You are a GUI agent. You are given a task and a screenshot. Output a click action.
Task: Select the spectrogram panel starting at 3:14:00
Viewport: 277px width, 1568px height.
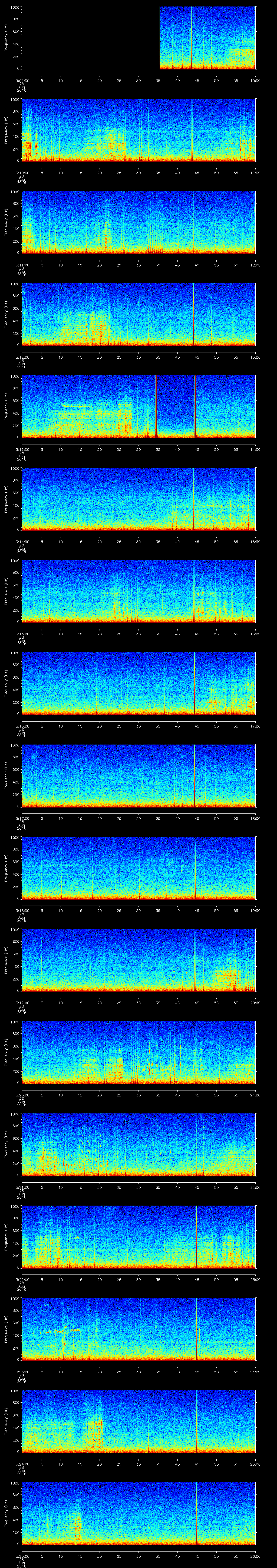[x=139, y=499]
